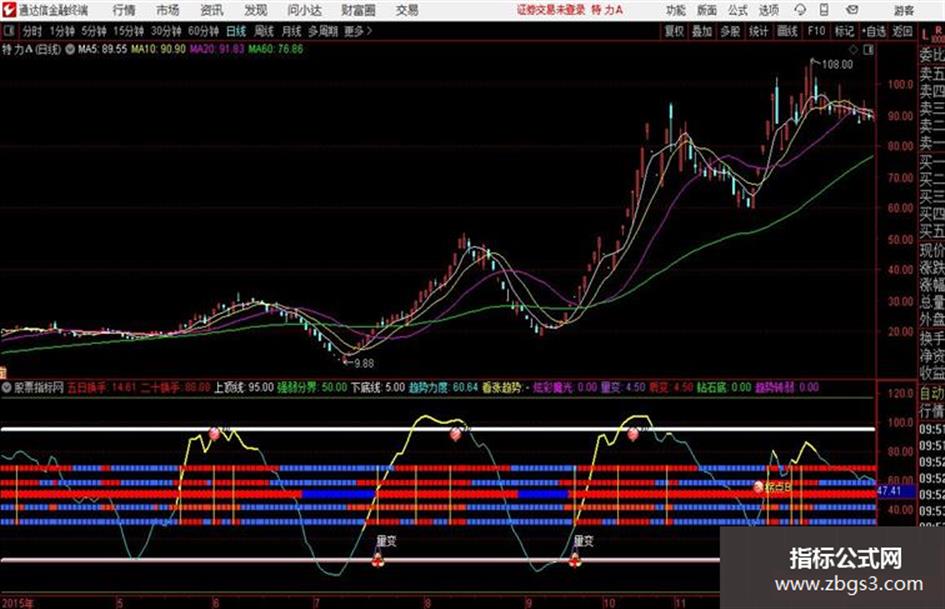The width and height of the screenshot is (945, 609).
Task: Open the 功能 menu
Action: pyautogui.click(x=676, y=10)
